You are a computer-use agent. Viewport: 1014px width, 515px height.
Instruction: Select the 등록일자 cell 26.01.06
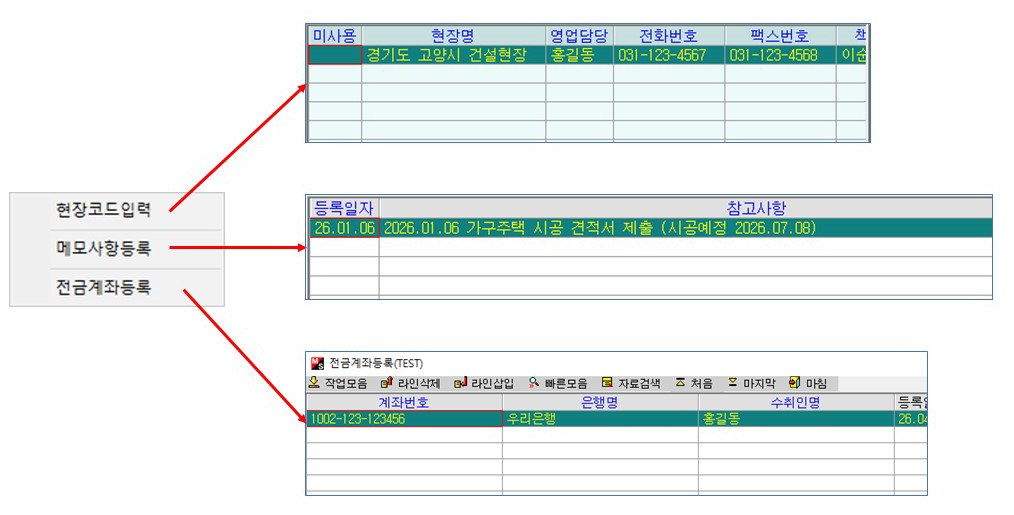click(x=344, y=228)
